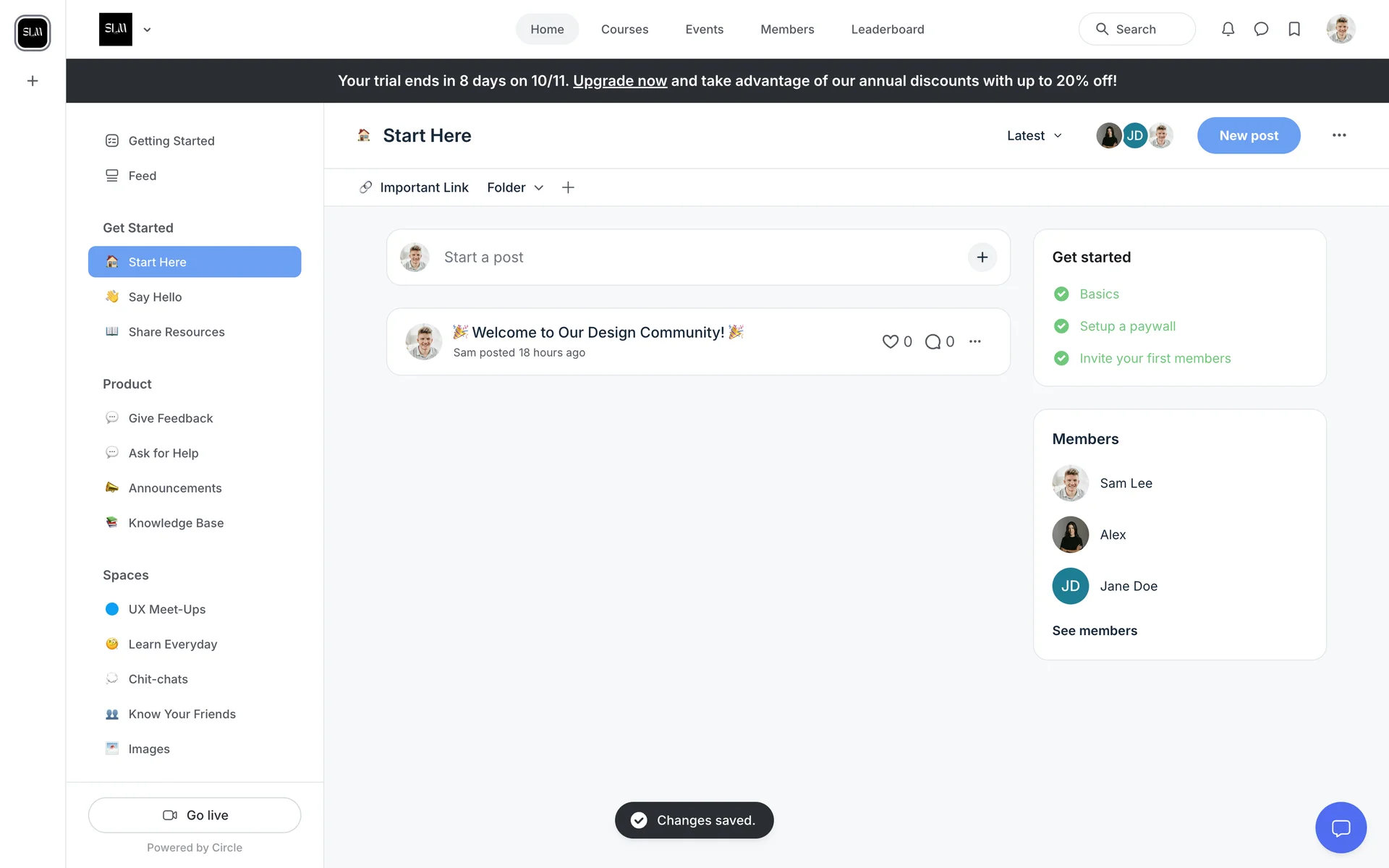Switch to the Courses tab
Viewport: 1389px width, 868px height.
click(624, 29)
